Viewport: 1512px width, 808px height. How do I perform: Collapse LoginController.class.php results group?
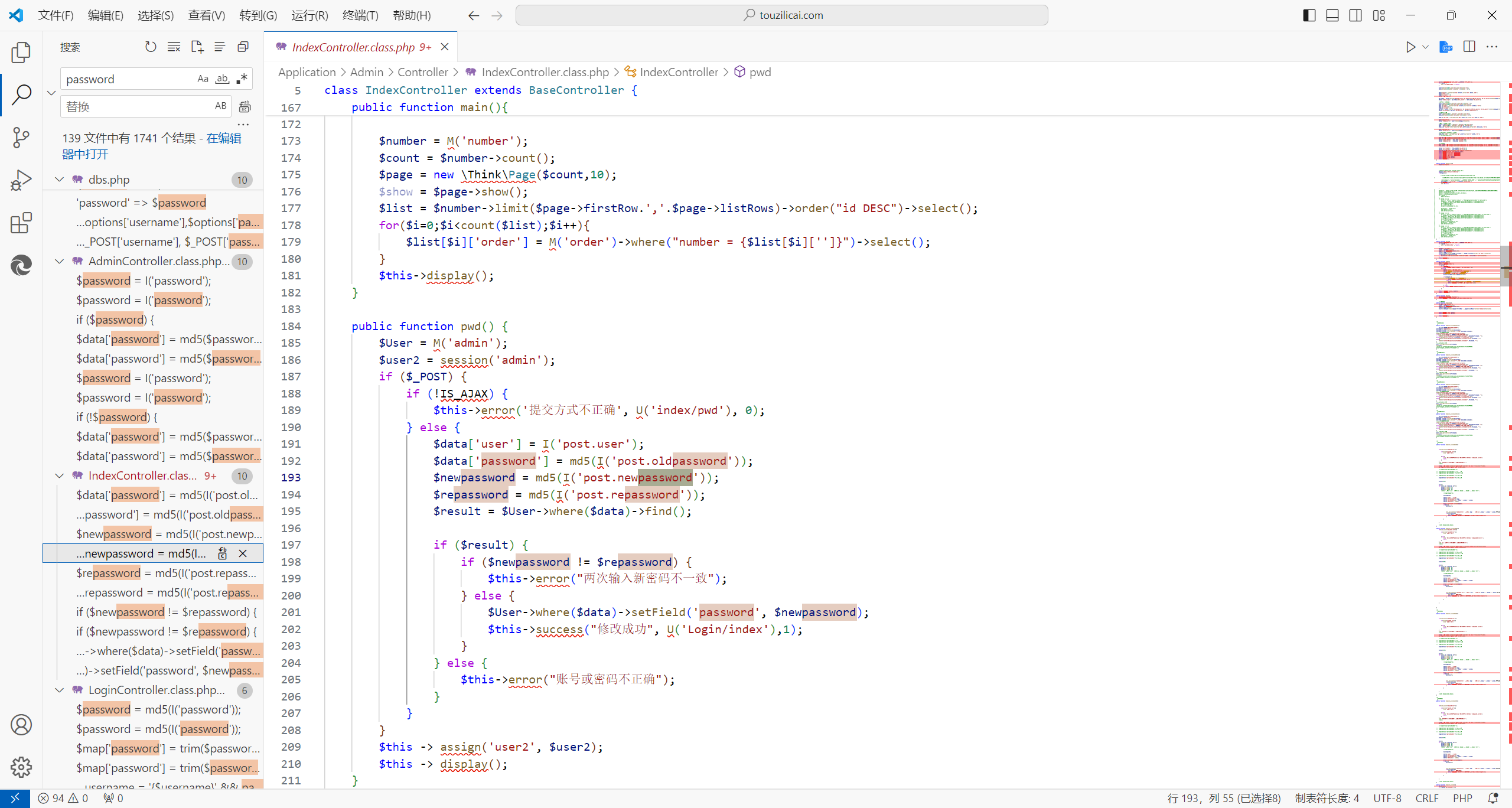60,690
